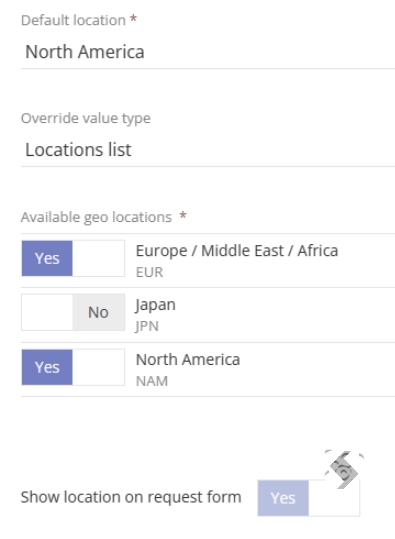
Task: Enable the Japan geo location toggle
Action: click(x=73, y=312)
